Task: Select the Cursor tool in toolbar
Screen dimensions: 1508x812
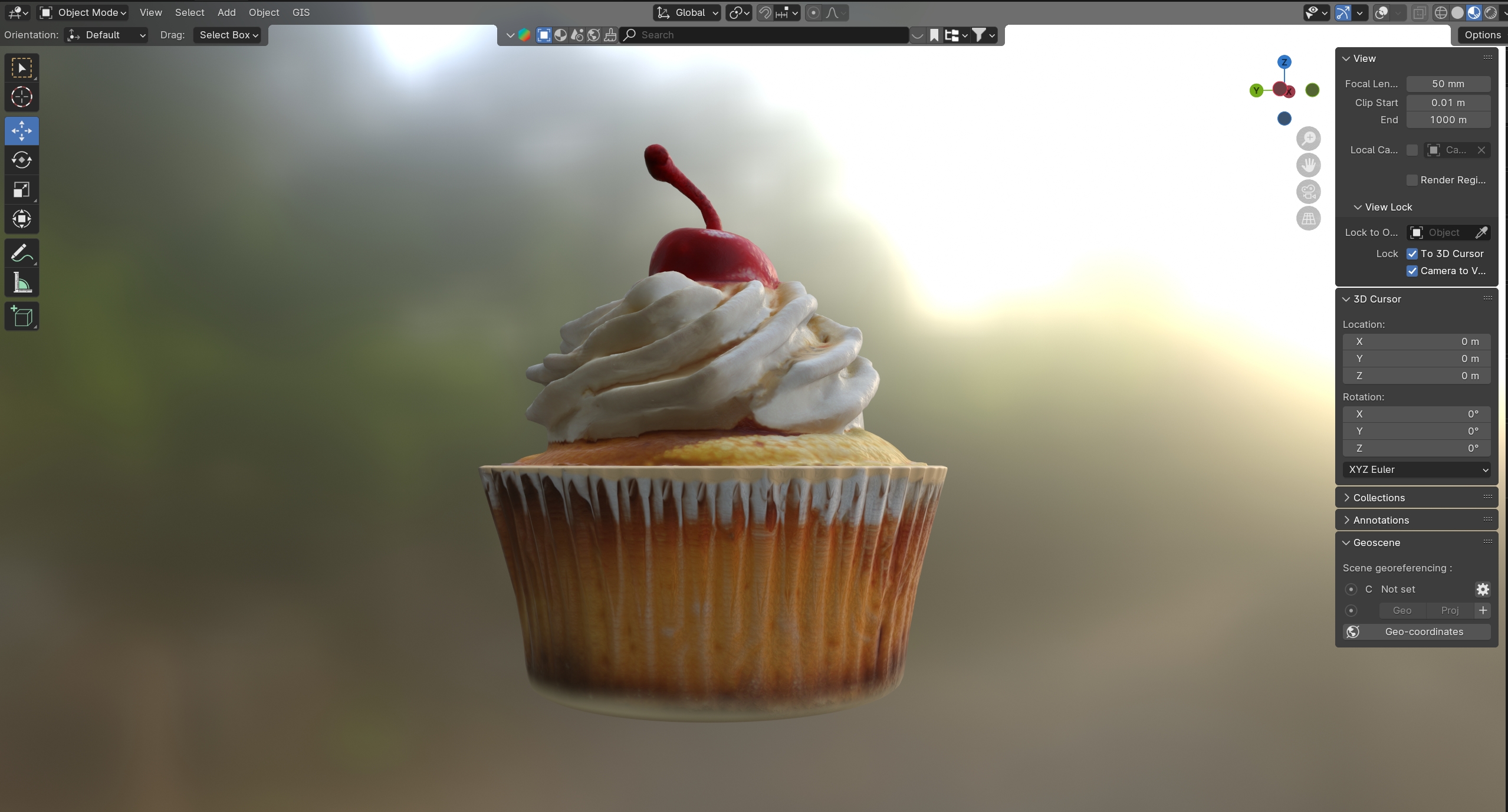Action: click(x=22, y=97)
